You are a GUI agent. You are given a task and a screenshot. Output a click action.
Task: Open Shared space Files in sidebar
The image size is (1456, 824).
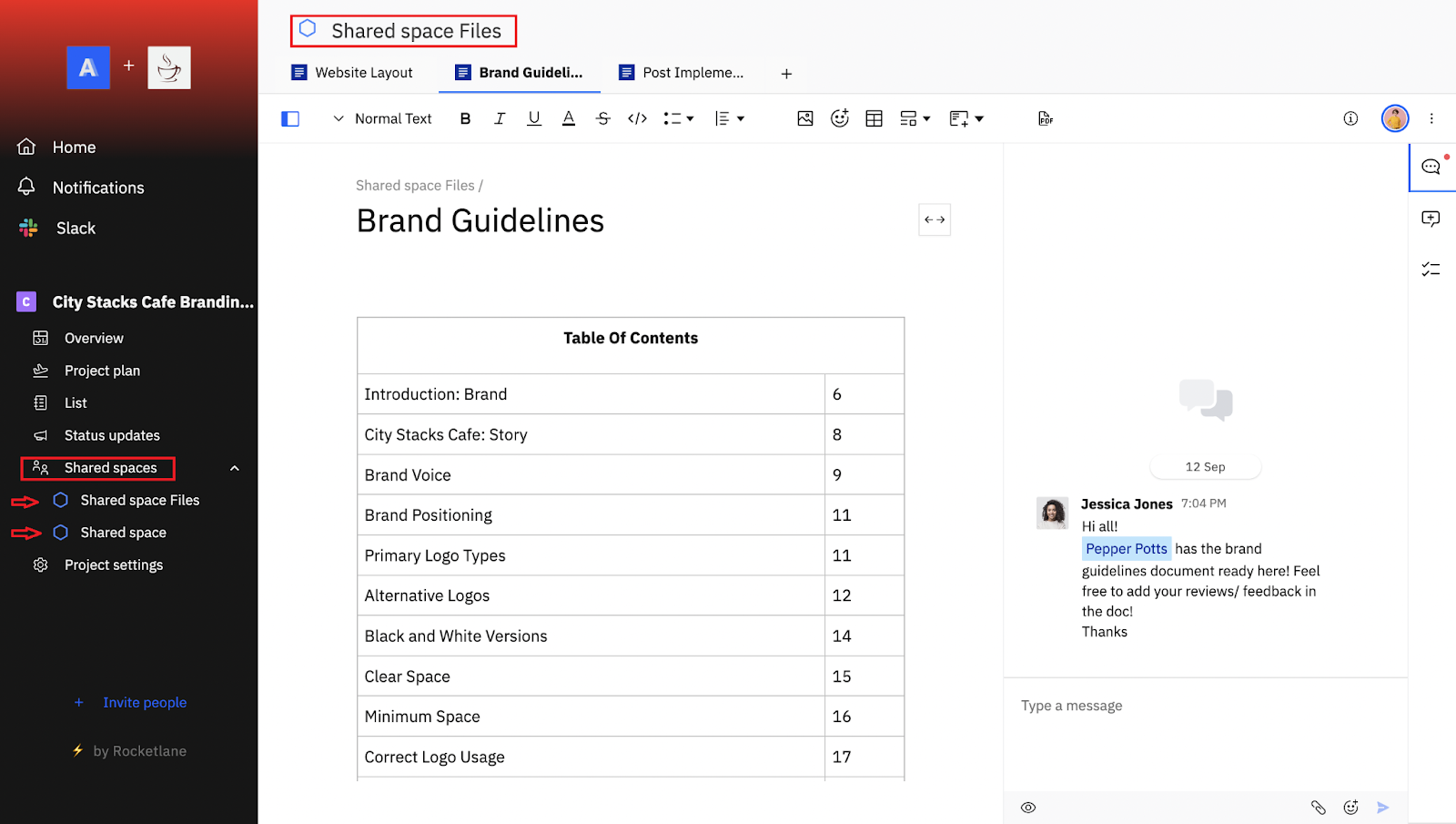126,500
